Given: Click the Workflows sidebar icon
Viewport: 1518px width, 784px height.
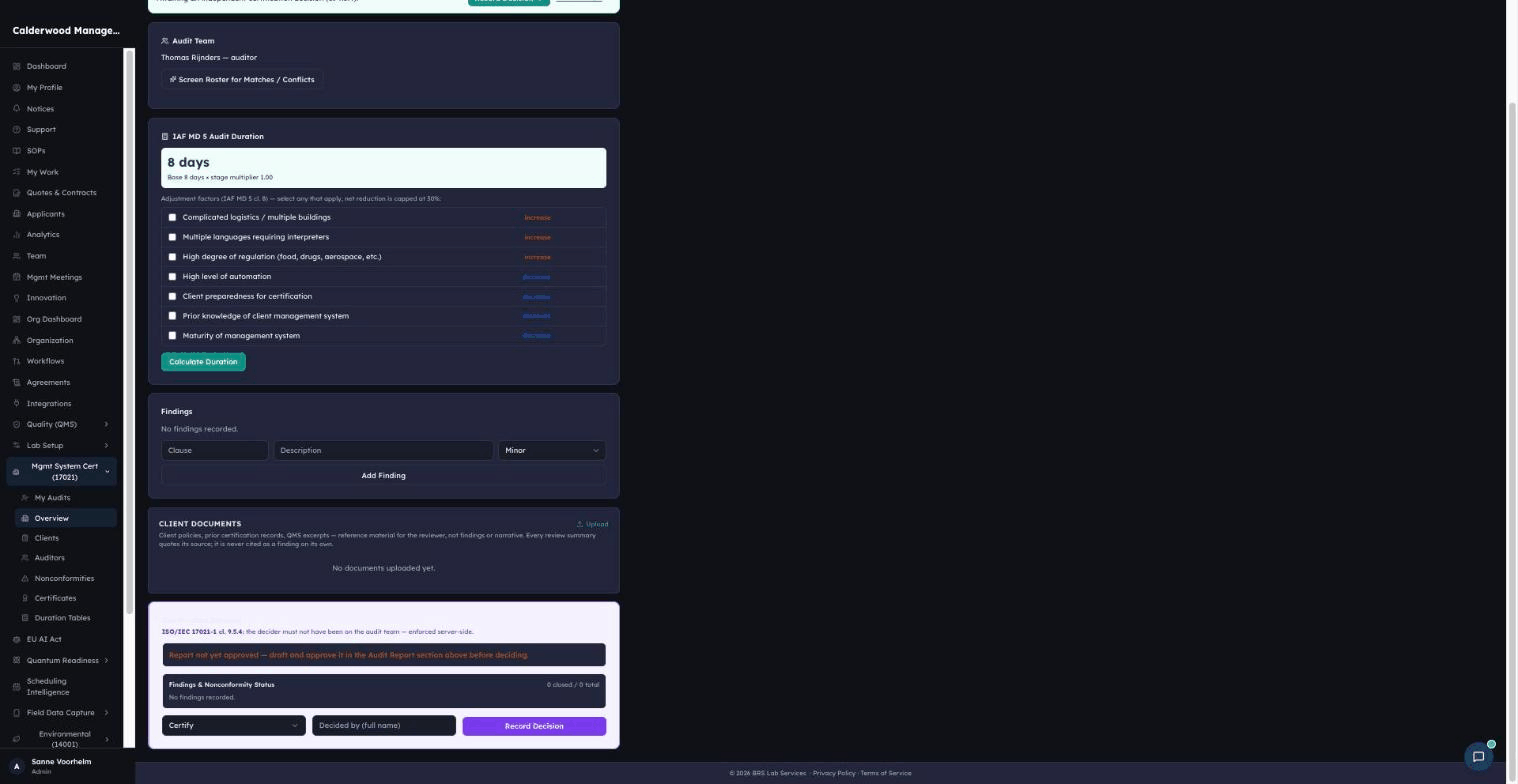Looking at the screenshot, I should 16,361.
